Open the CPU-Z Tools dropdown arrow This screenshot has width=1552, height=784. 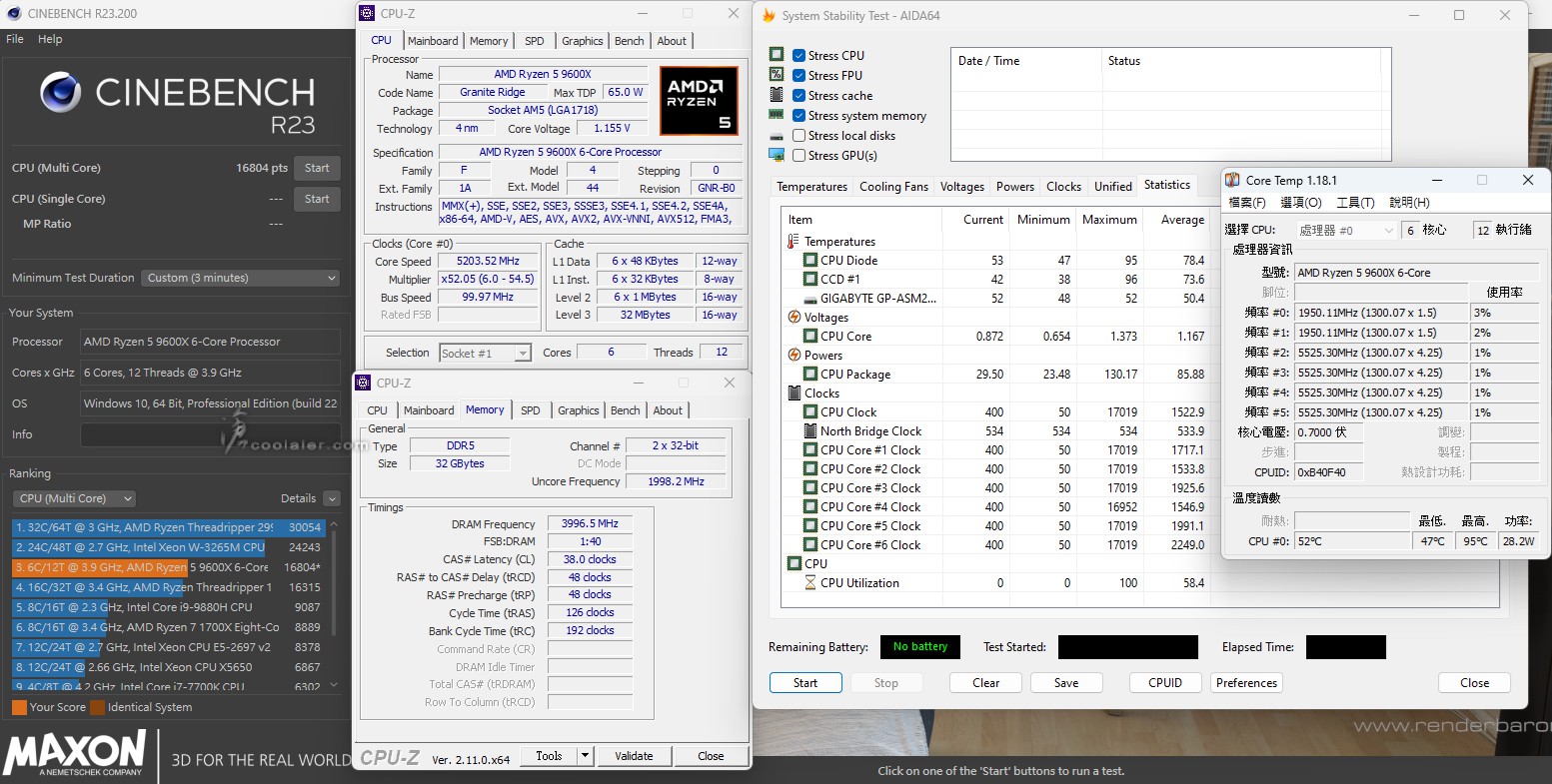586,756
